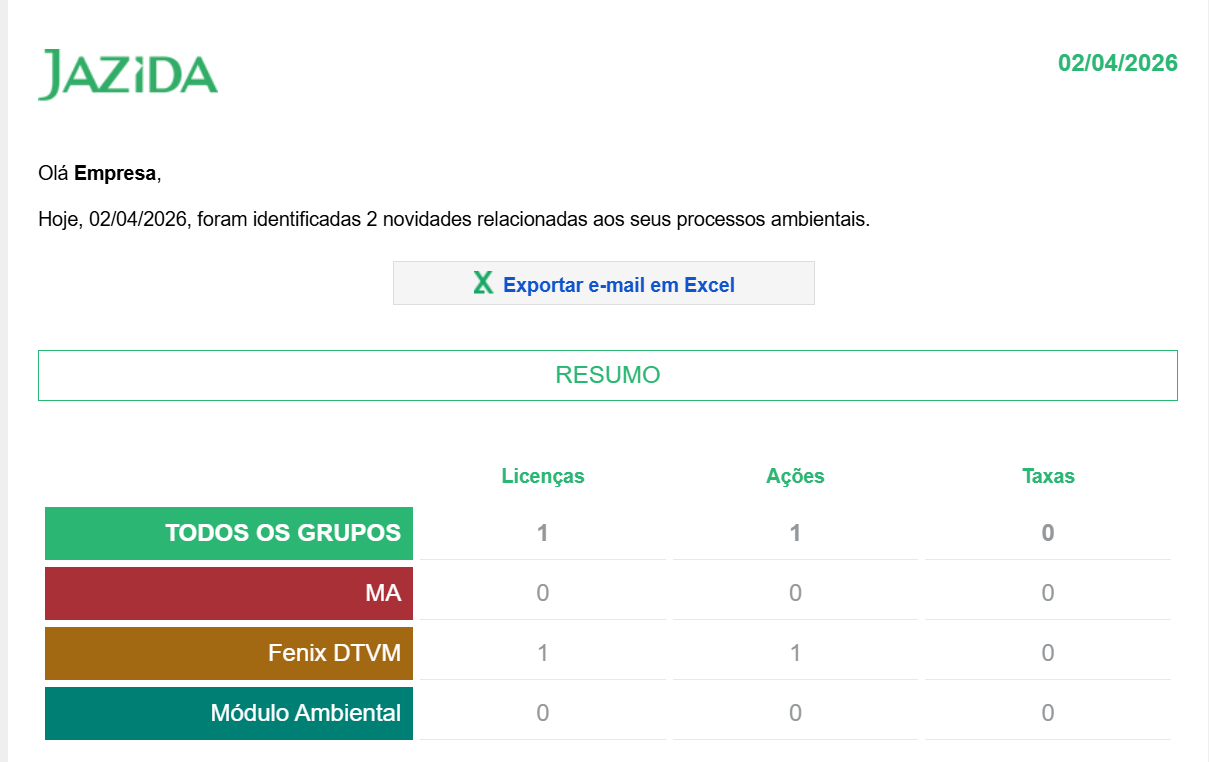Click the Taxas count for TODOS OS GRUPOS
1209x762 pixels.
(x=1047, y=533)
